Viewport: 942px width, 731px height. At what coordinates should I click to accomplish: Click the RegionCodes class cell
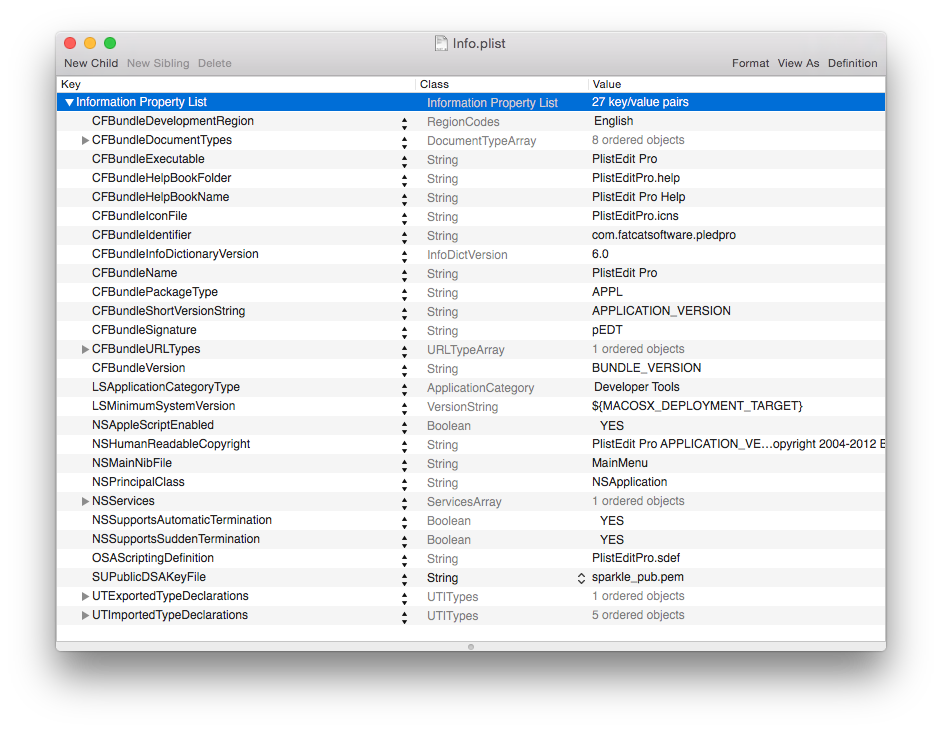click(463, 122)
